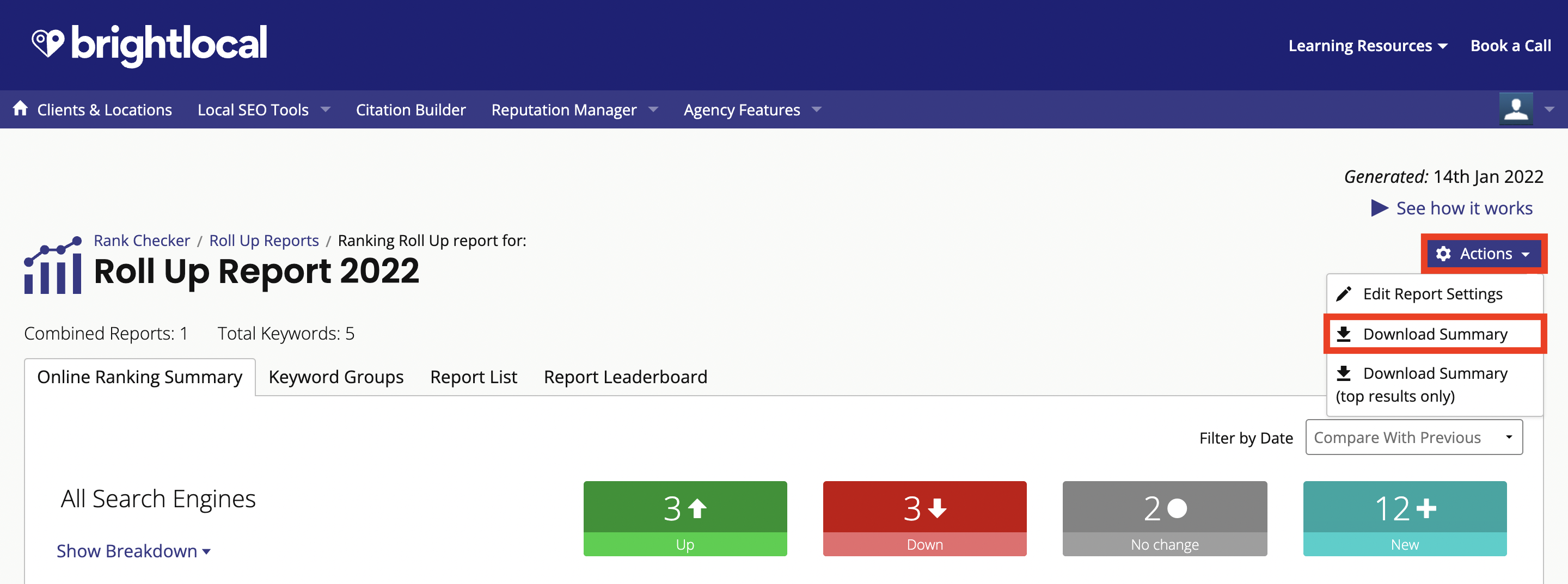Click the Generated: 14th Jan 2022 text

(1443, 177)
